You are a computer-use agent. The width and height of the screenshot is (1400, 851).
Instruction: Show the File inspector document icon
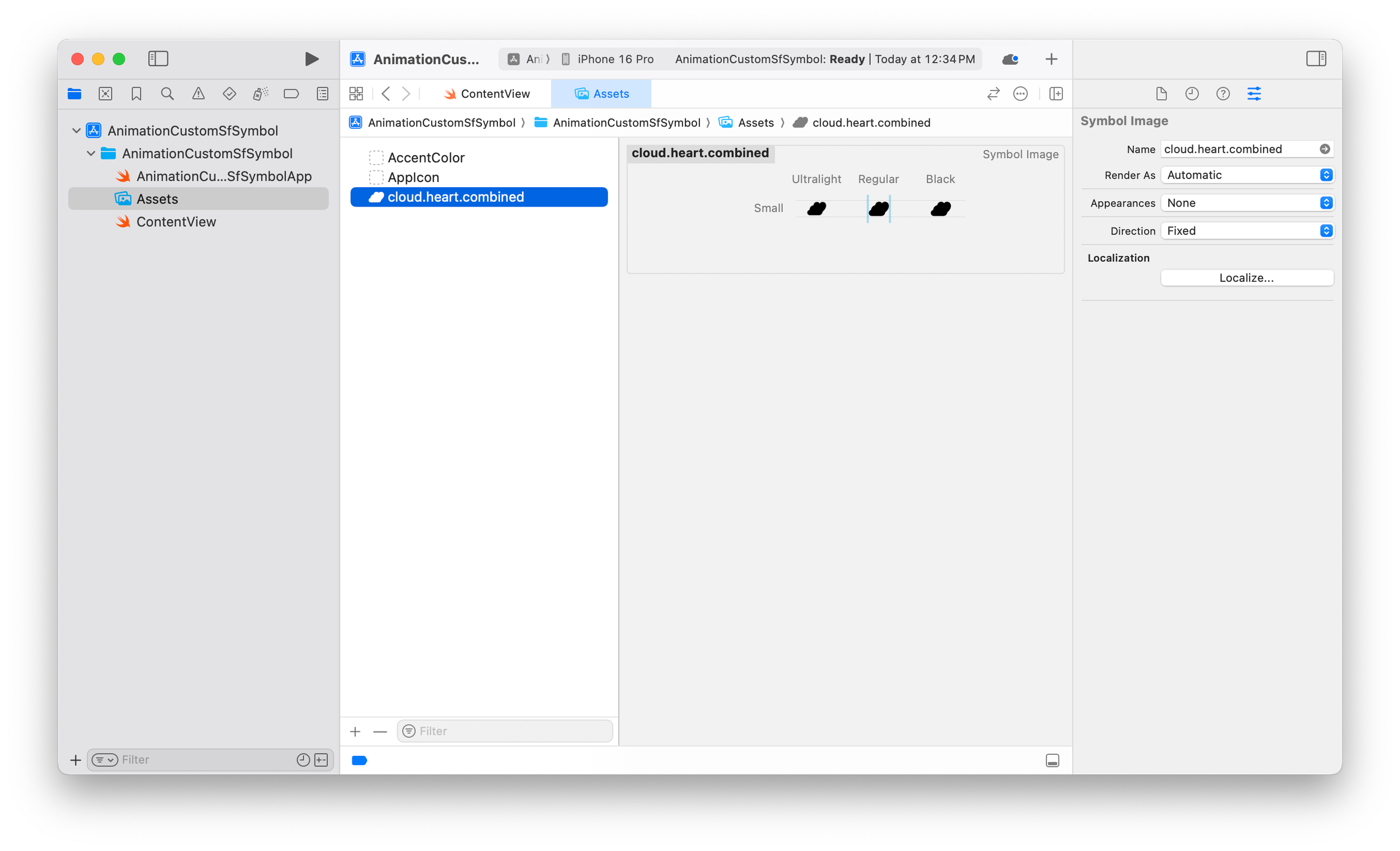click(1161, 93)
